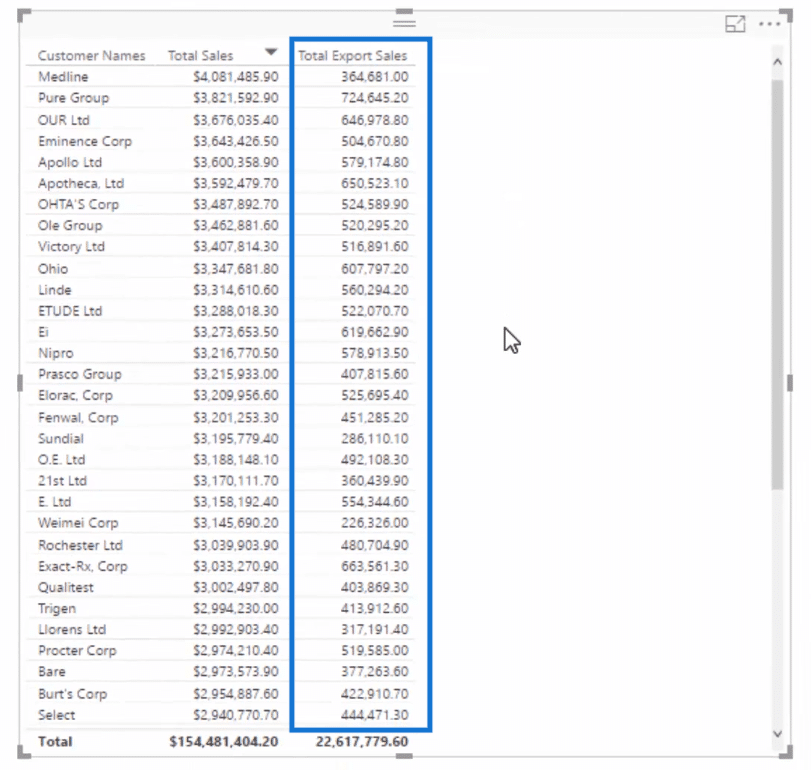Open Focus mode icon on table visual
The width and height of the screenshot is (811, 770).
pyautogui.click(x=735, y=24)
